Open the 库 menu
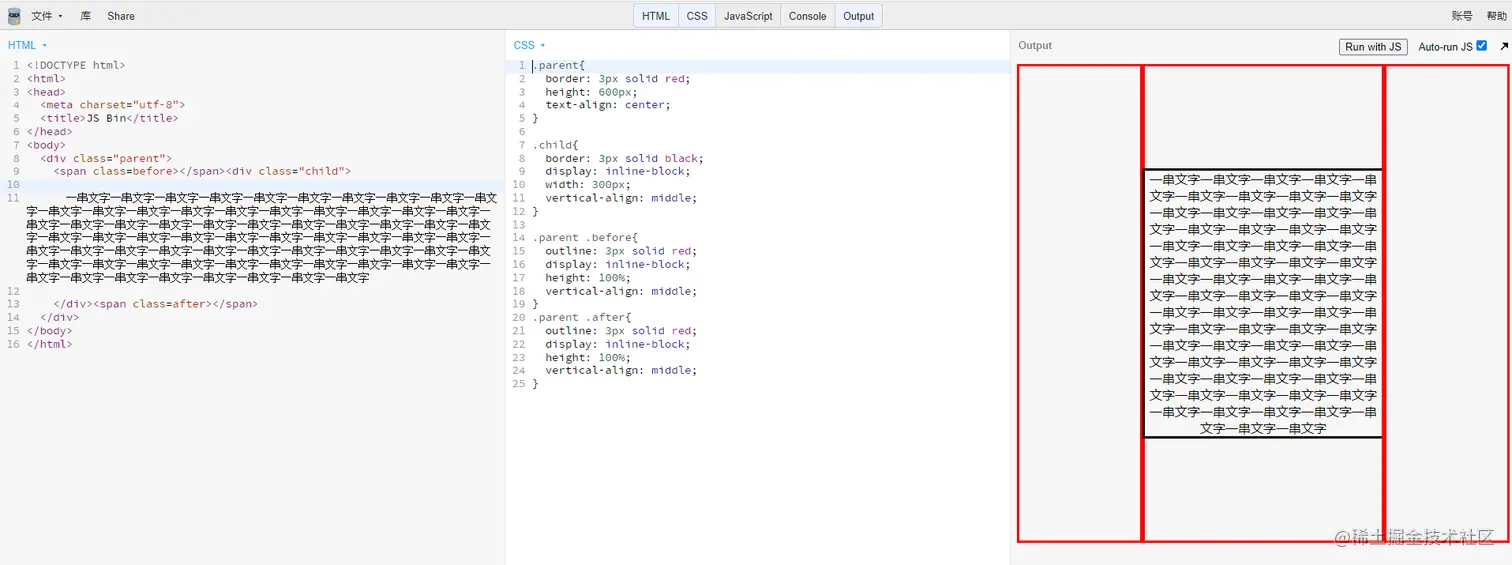Screen dimensions: 1512x565 point(85,16)
